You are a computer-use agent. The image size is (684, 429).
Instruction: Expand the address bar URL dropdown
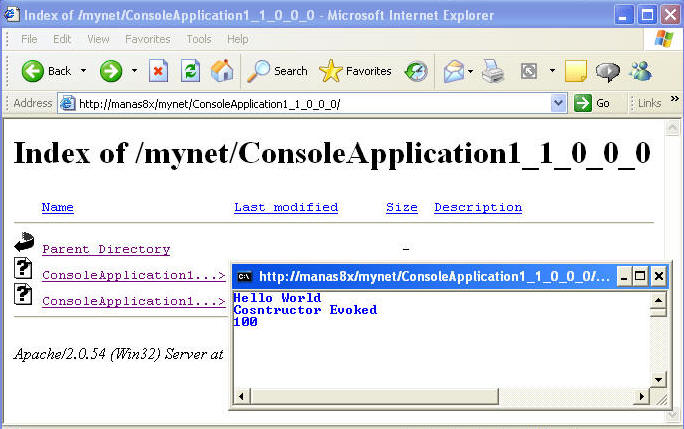[559, 103]
